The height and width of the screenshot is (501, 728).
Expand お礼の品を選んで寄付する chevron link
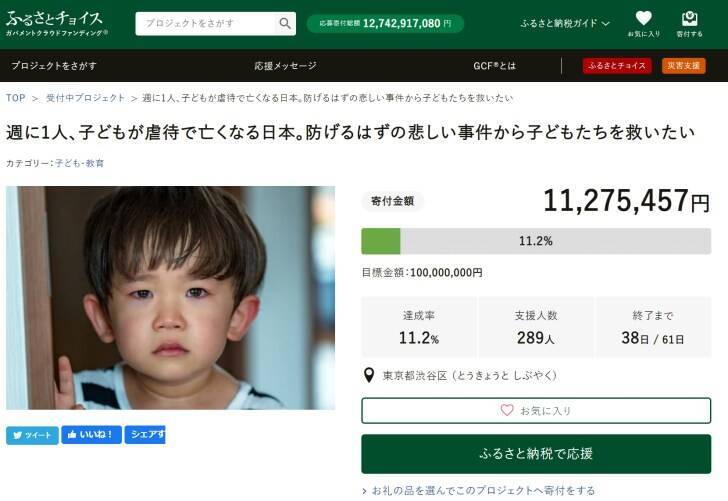479,490
